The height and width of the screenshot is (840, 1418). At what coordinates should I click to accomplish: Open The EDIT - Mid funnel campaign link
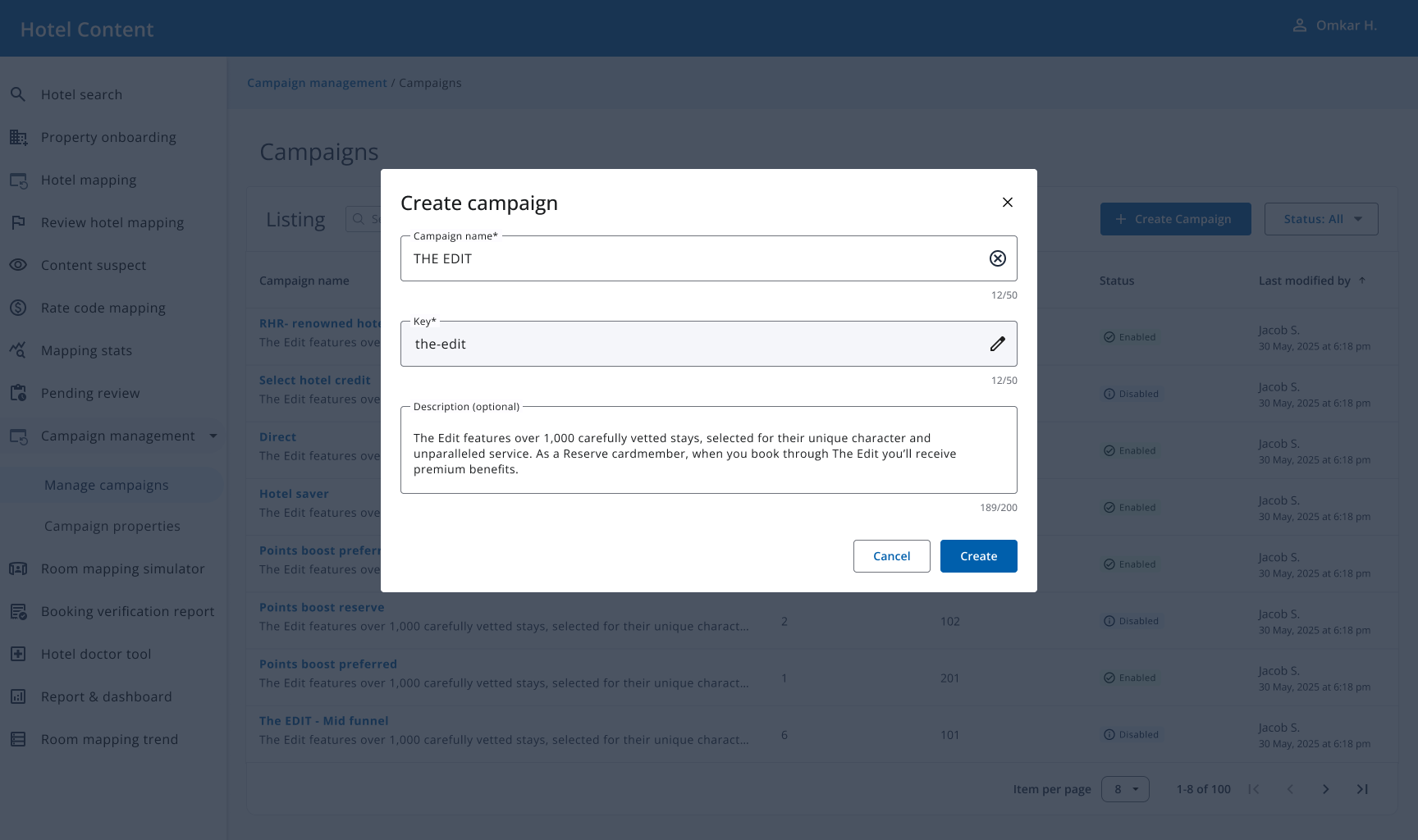coord(324,720)
